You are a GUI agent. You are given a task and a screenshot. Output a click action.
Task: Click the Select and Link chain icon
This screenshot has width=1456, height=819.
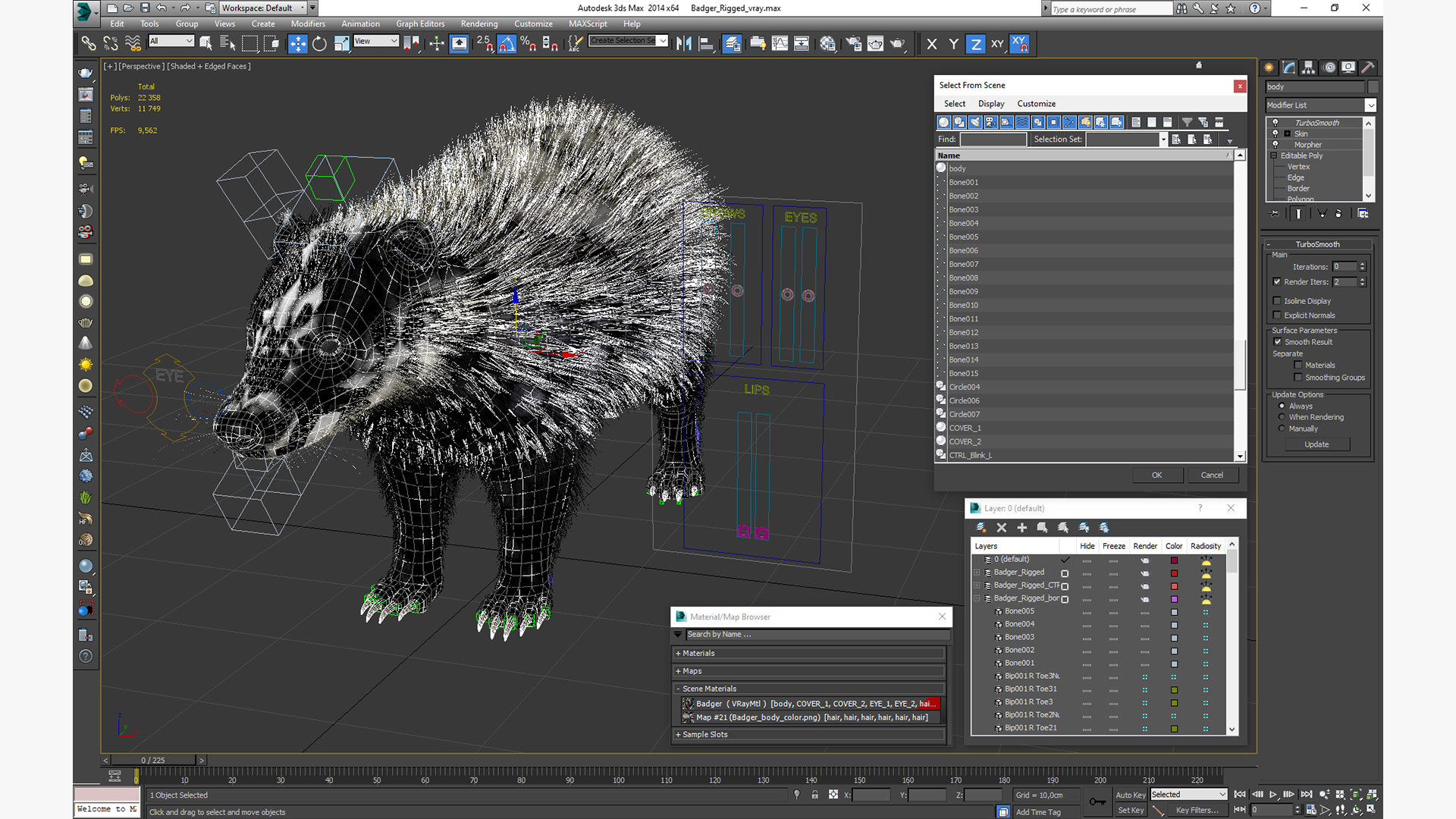click(89, 44)
